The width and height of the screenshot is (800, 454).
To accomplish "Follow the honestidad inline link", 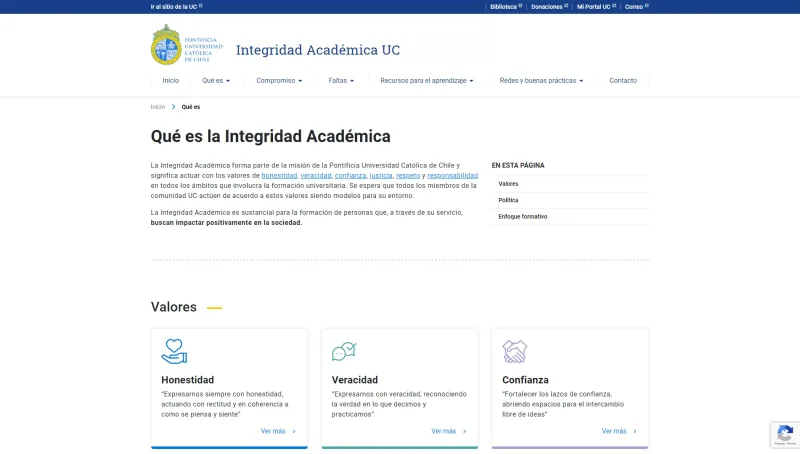I will 279,175.
